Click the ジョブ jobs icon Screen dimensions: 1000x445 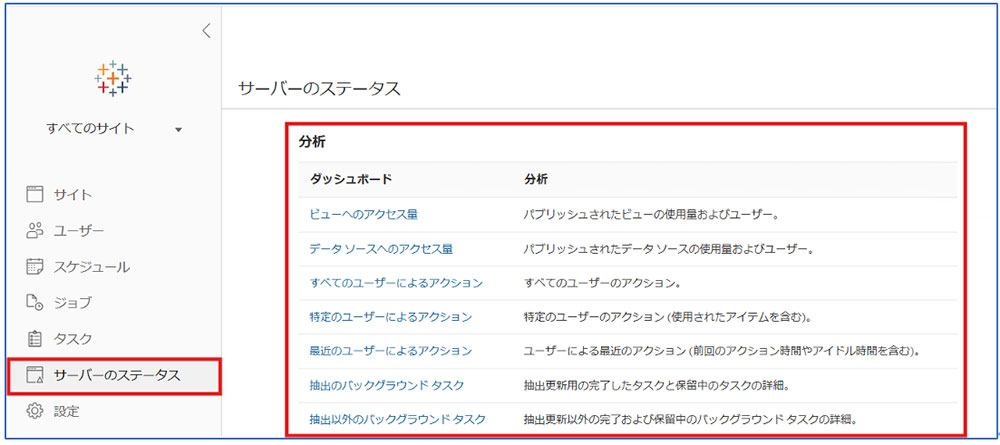[35, 303]
